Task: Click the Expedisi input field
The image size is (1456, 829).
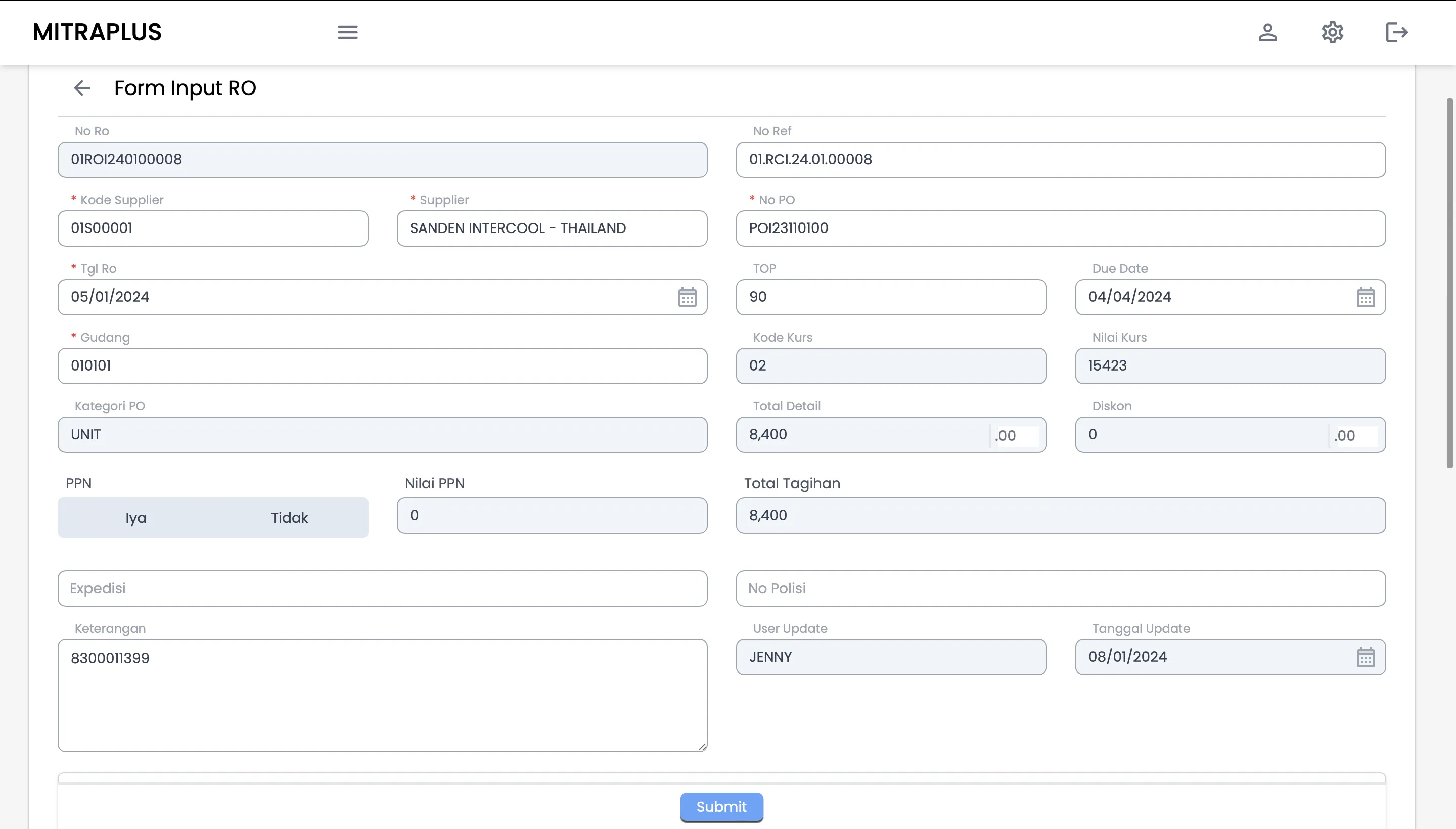Action: coord(382,587)
